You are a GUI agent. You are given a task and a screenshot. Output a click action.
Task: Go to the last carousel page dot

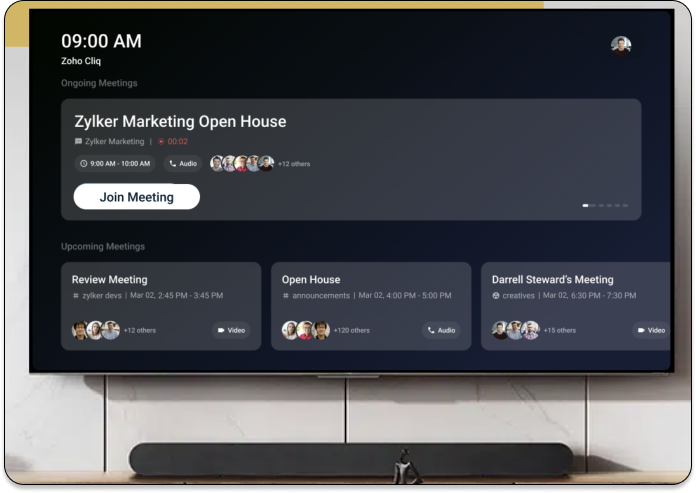[626, 205]
